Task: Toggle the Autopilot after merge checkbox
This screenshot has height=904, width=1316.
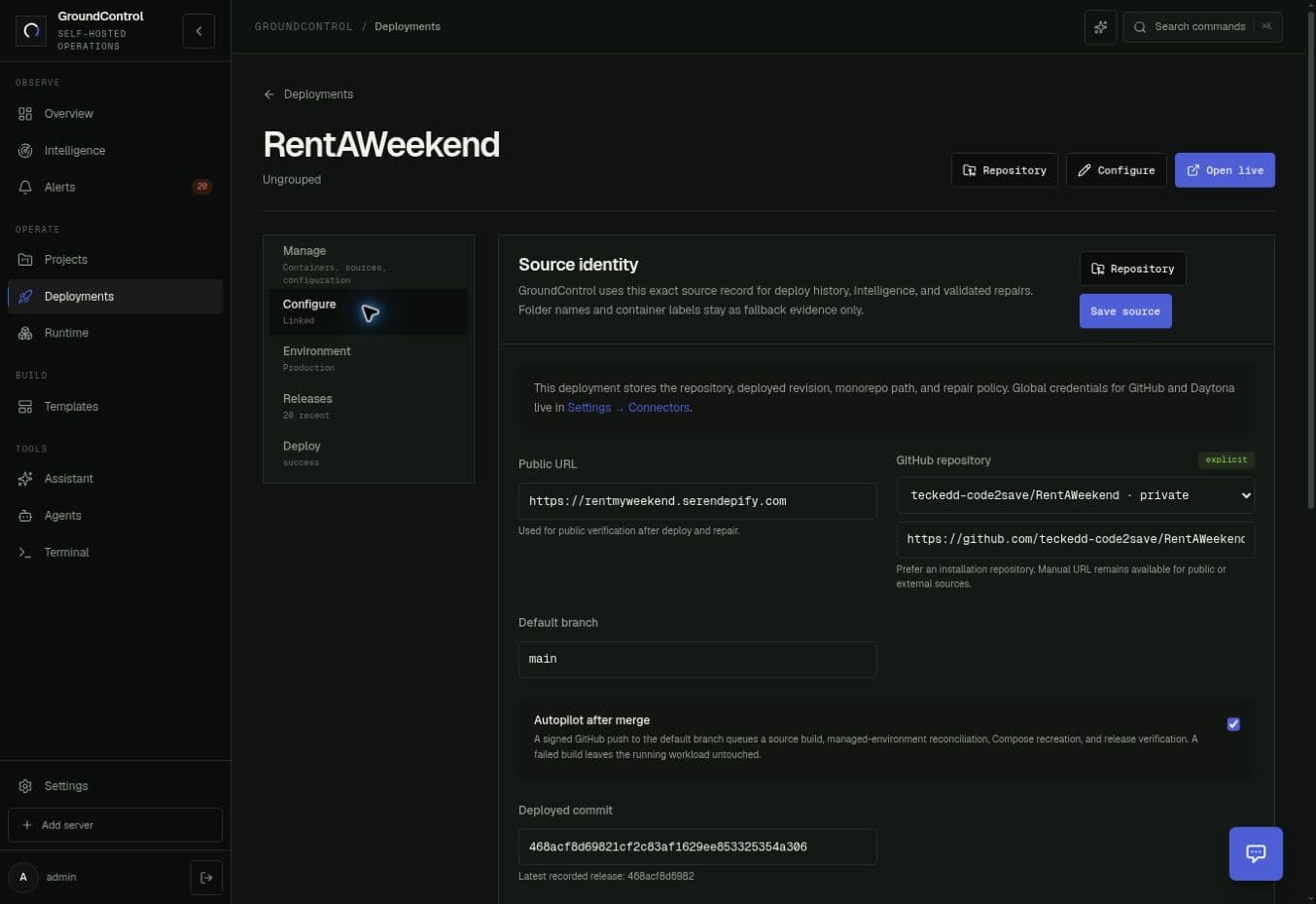Action: [1233, 724]
